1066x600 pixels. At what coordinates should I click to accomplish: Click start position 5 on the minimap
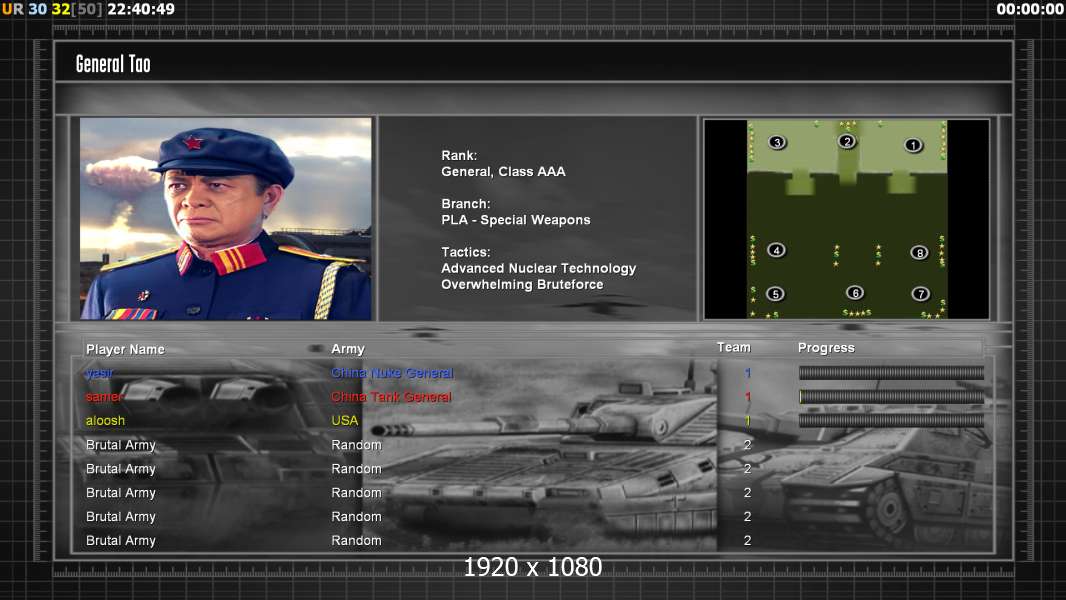click(x=775, y=294)
